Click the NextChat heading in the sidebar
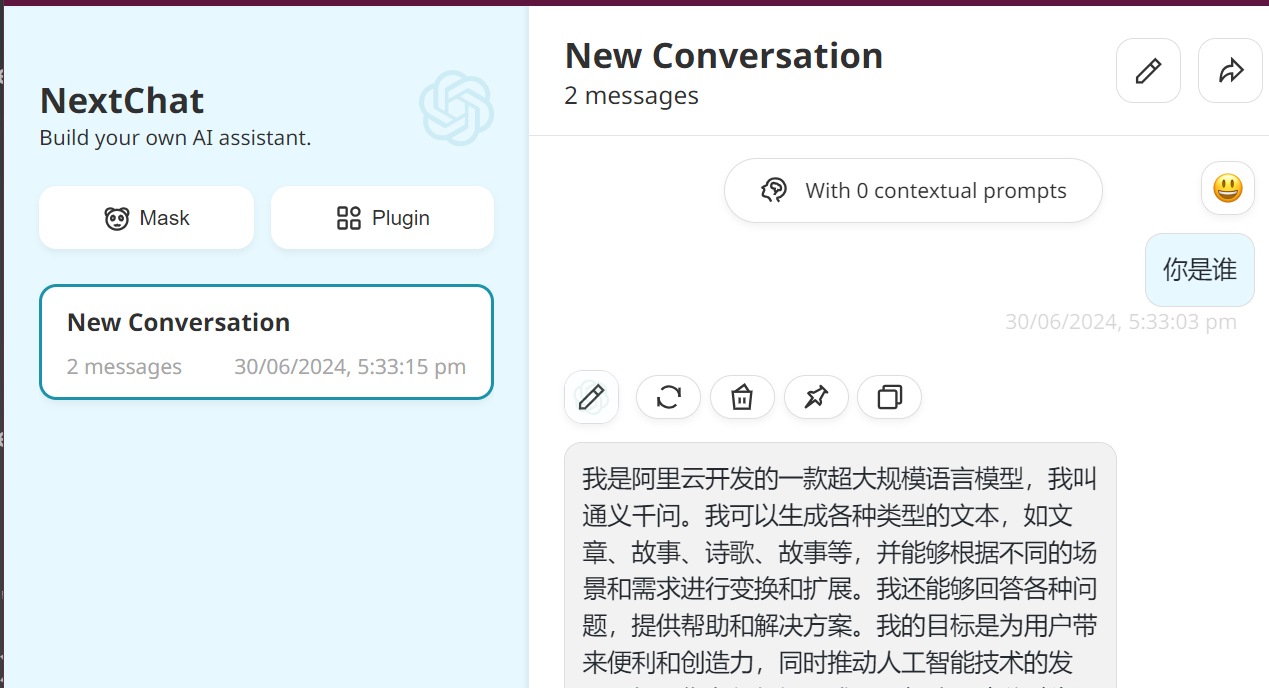The image size is (1269, 688). click(122, 101)
